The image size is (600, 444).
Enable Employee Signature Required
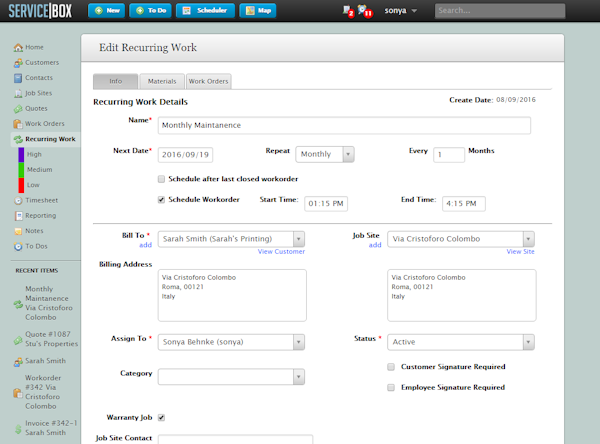point(391,388)
